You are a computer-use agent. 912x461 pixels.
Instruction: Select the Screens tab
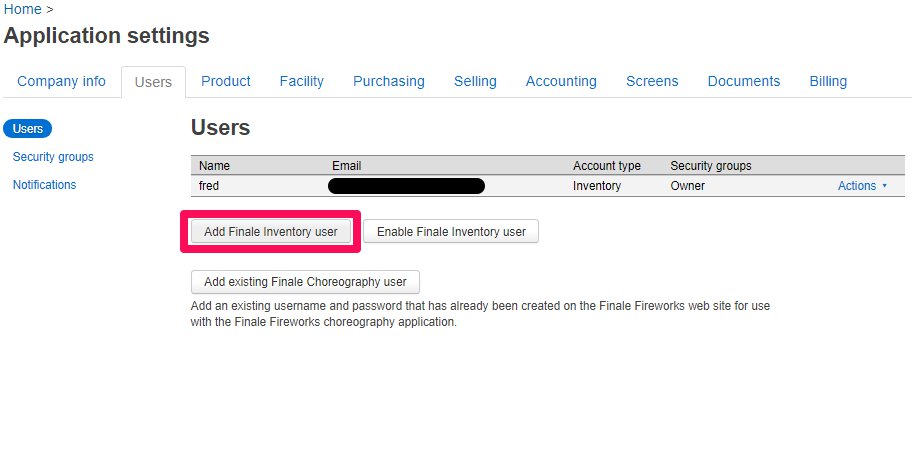[x=652, y=82]
